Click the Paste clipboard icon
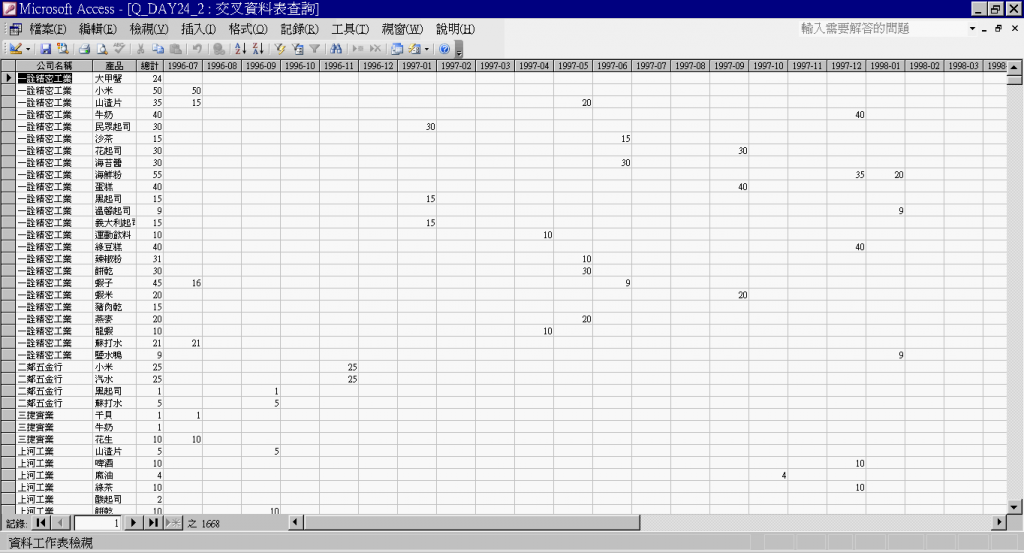The image size is (1024, 553). 175,49
